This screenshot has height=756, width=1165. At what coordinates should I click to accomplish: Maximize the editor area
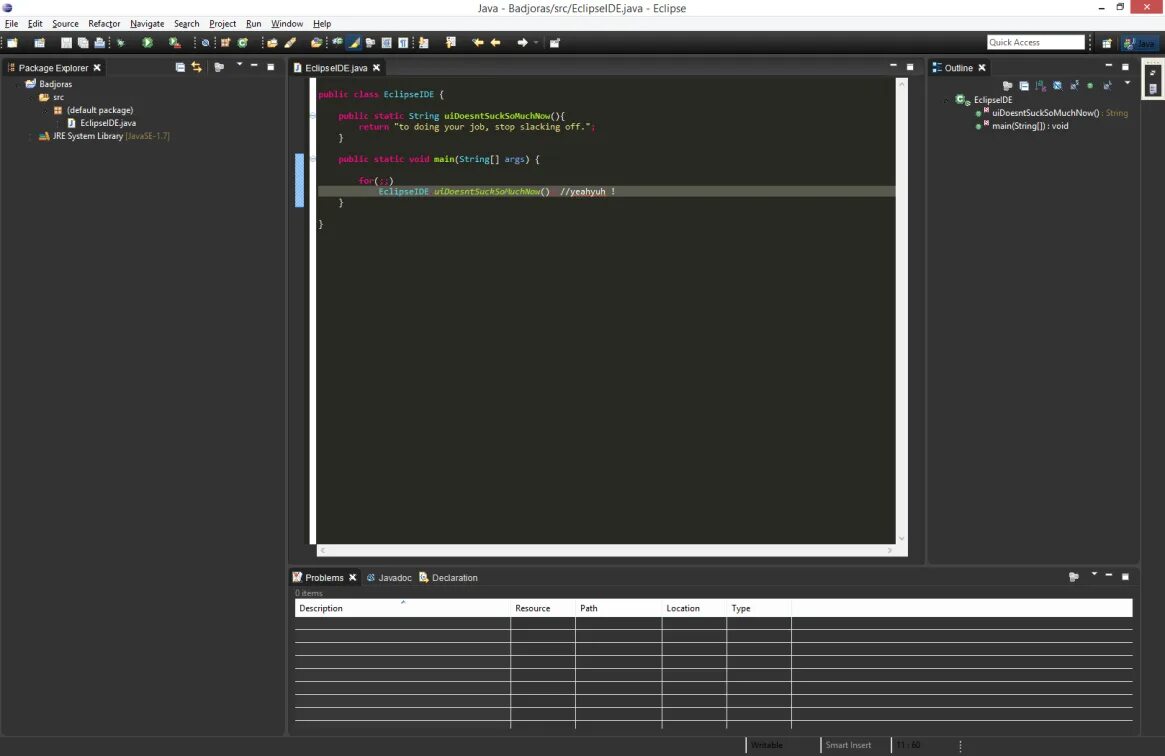coord(910,67)
